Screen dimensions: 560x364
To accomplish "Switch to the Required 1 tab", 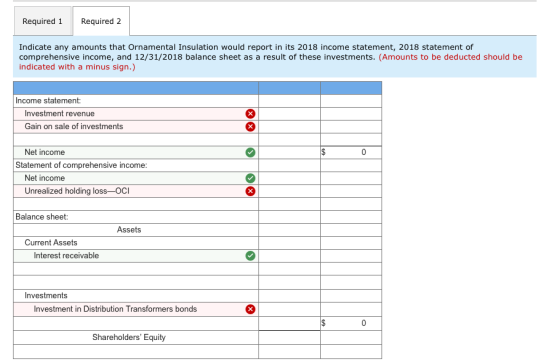I will [x=42, y=21].
